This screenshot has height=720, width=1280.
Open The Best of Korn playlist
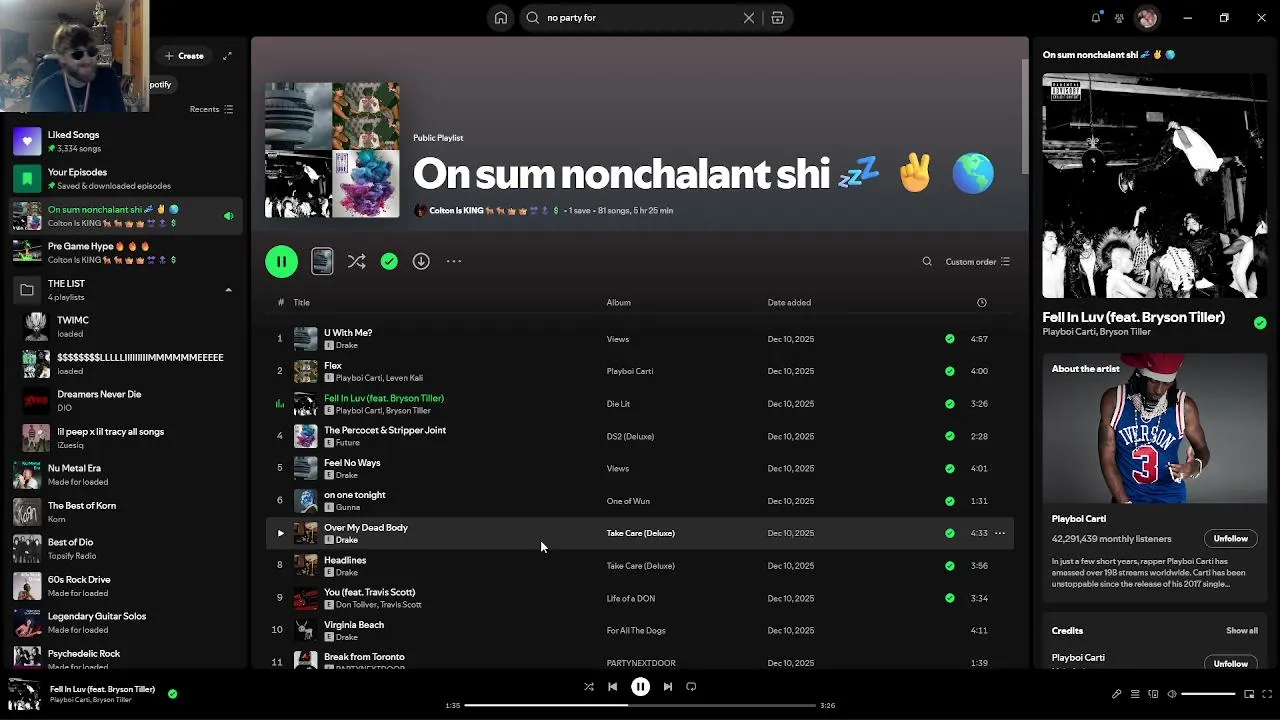click(x=126, y=511)
